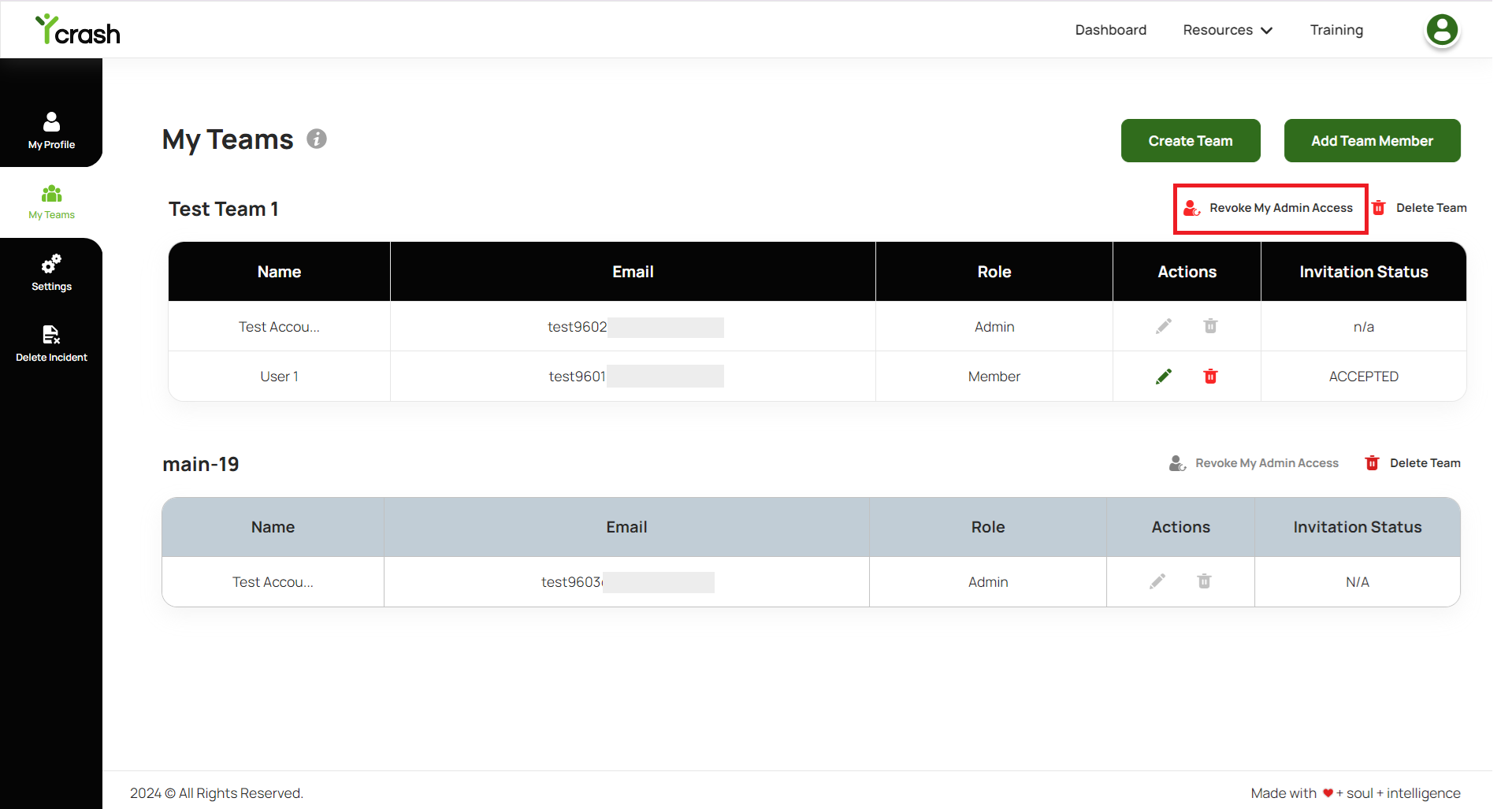Screen dimensions: 1512x809
Task: Click the Add Team Member button
Action: pyautogui.click(x=1372, y=141)
